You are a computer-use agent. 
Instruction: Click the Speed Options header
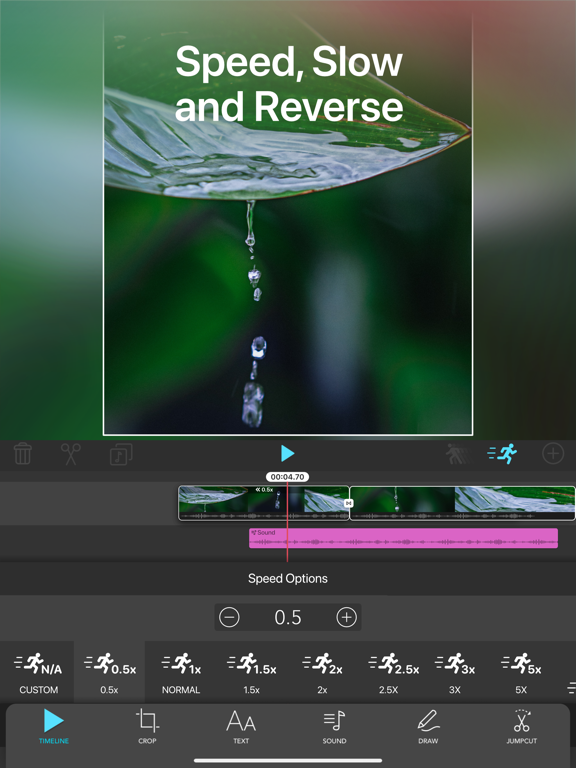pos(288,578)
